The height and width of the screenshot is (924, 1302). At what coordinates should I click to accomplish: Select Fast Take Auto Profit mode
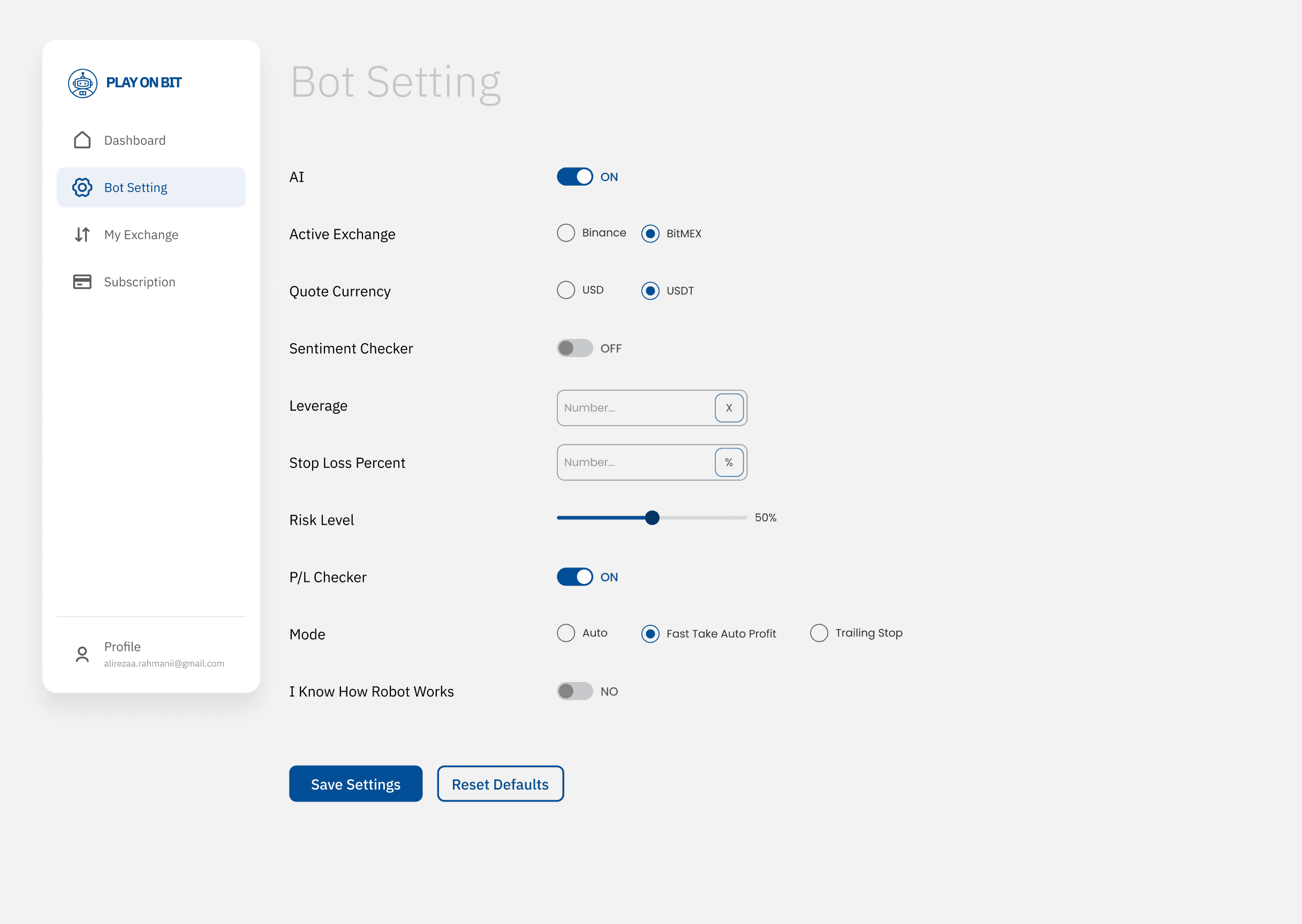650,634
